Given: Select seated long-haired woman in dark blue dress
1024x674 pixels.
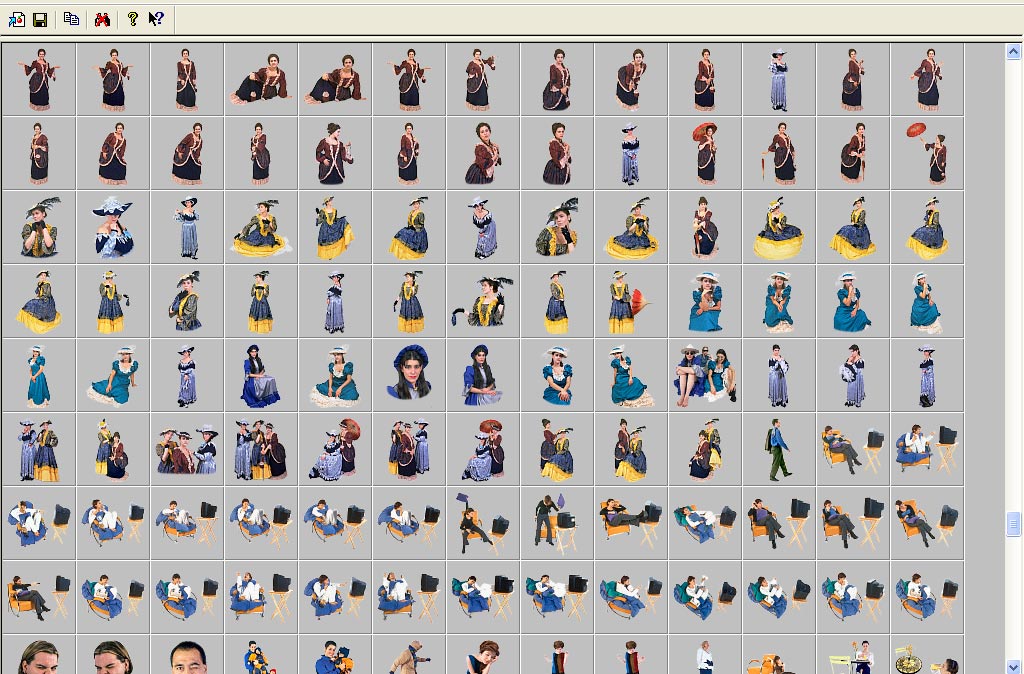Looking at the screenshot, I should 261,375.
